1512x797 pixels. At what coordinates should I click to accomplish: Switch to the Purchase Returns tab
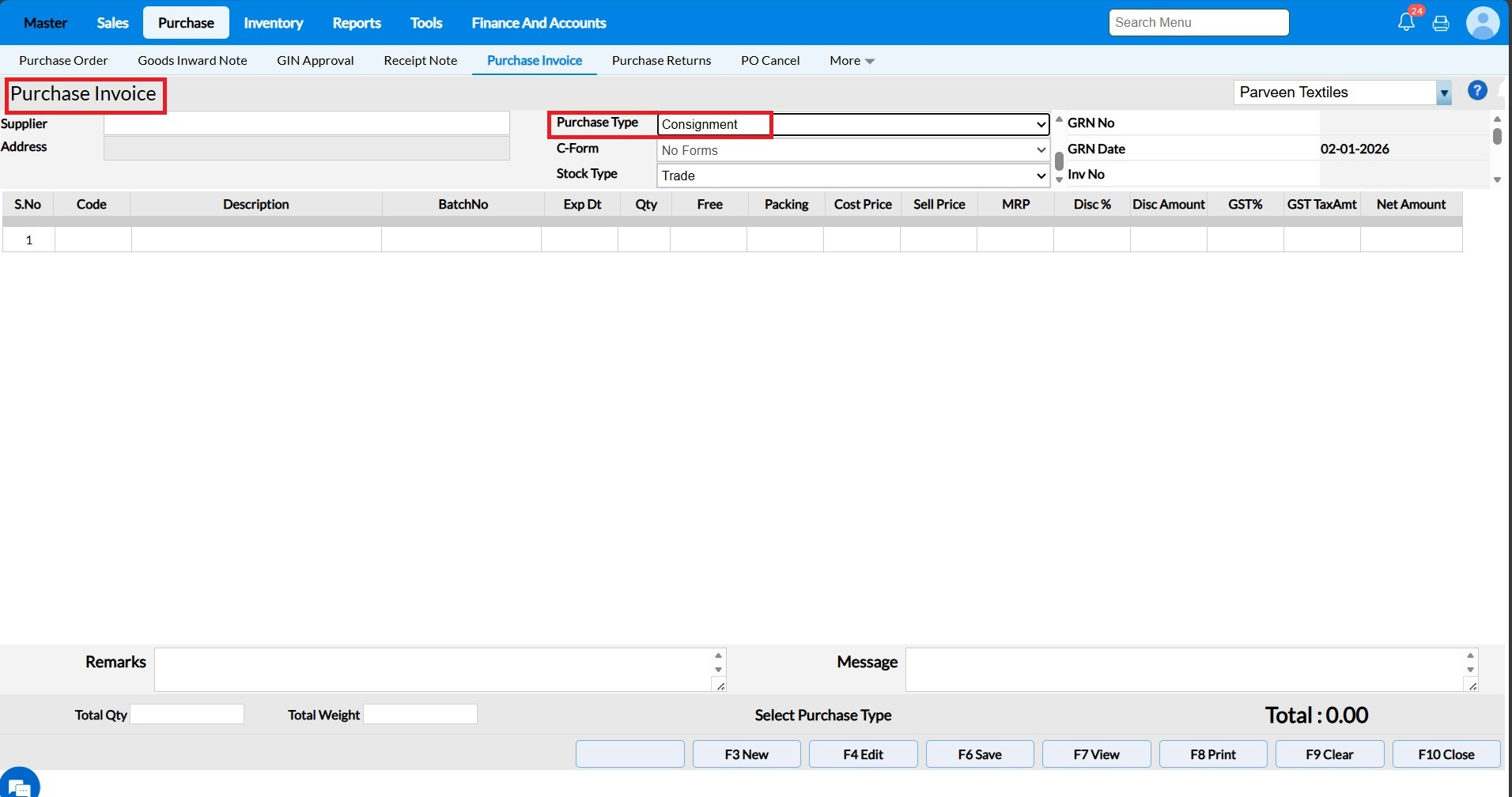coord(661,61)
